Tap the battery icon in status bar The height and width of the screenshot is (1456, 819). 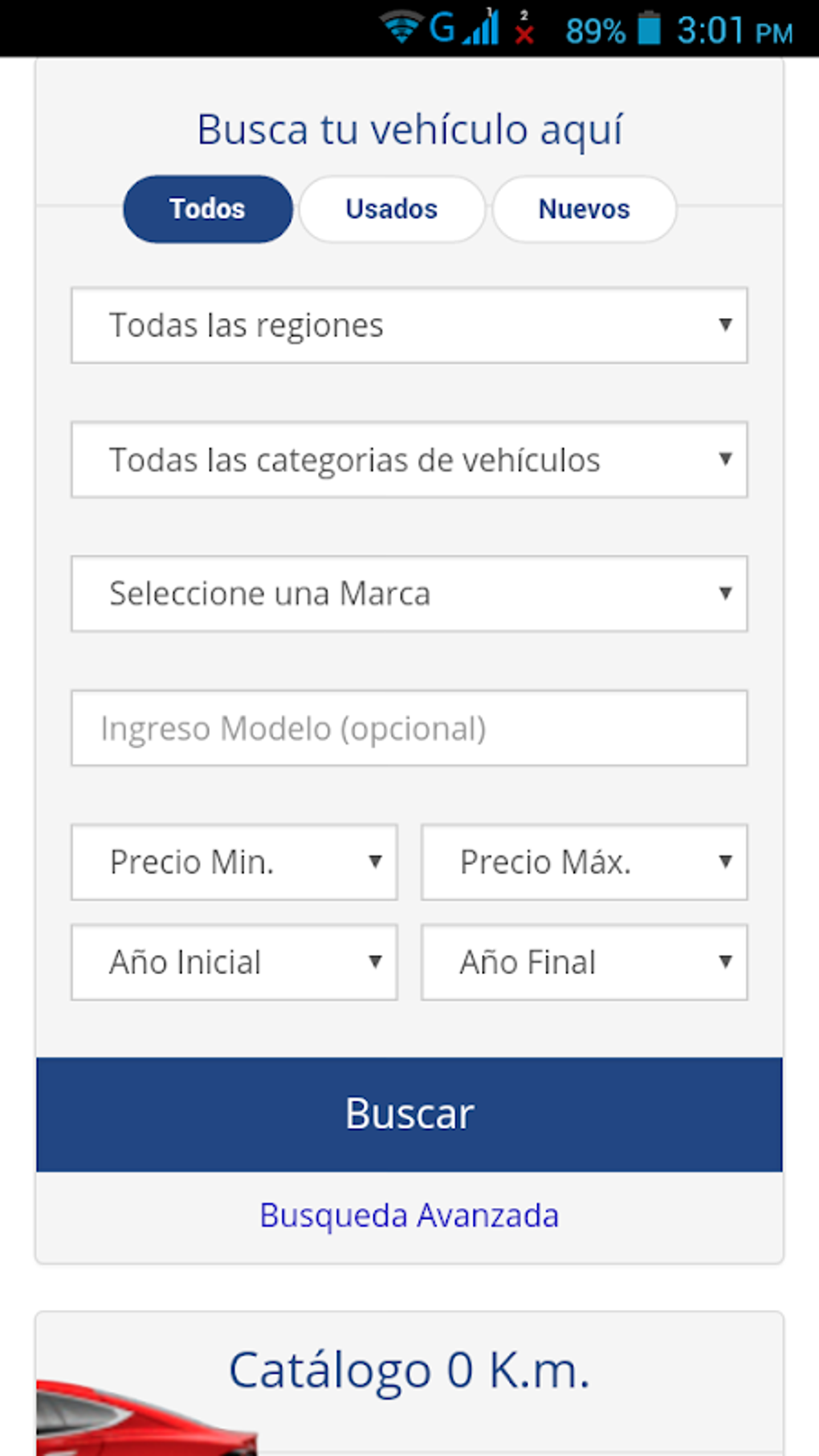click(x=649, y=29)
